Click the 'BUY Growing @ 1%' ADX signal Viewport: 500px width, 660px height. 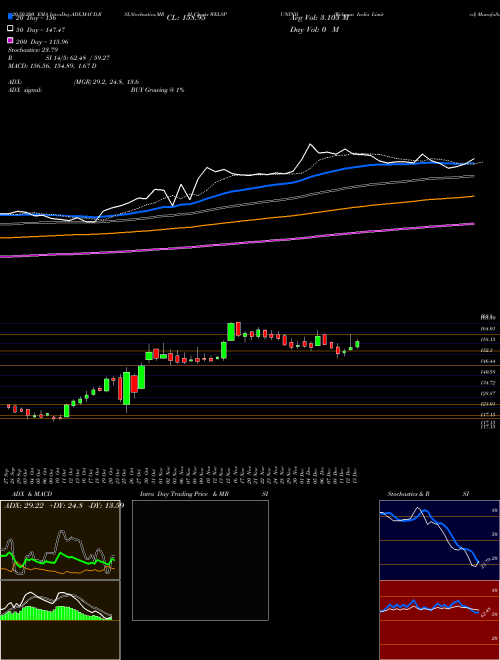pos(157,90)
